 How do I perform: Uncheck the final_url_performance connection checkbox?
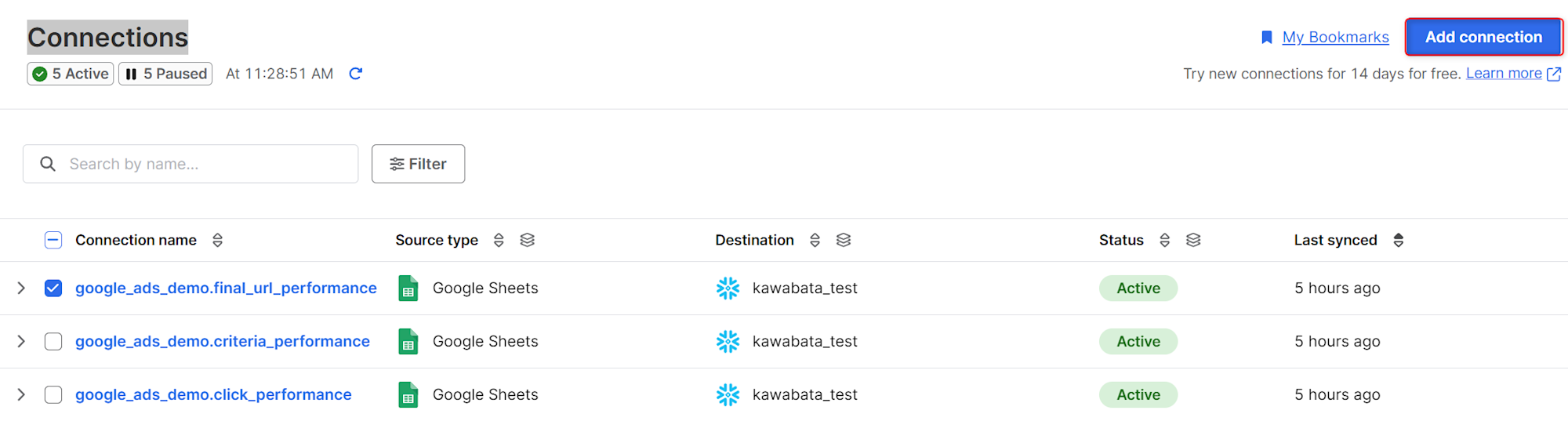53,289
